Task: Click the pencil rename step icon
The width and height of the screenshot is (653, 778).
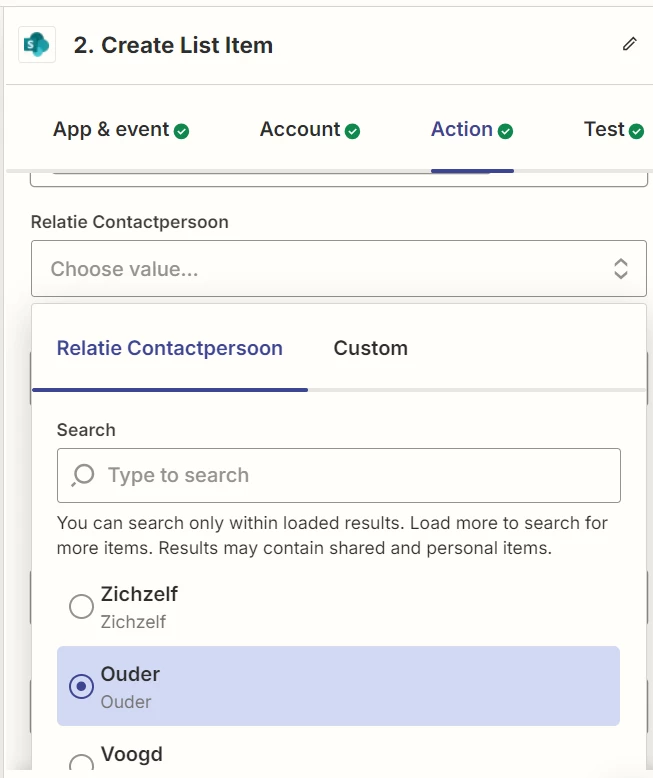Action: click(x=629, y=44)
